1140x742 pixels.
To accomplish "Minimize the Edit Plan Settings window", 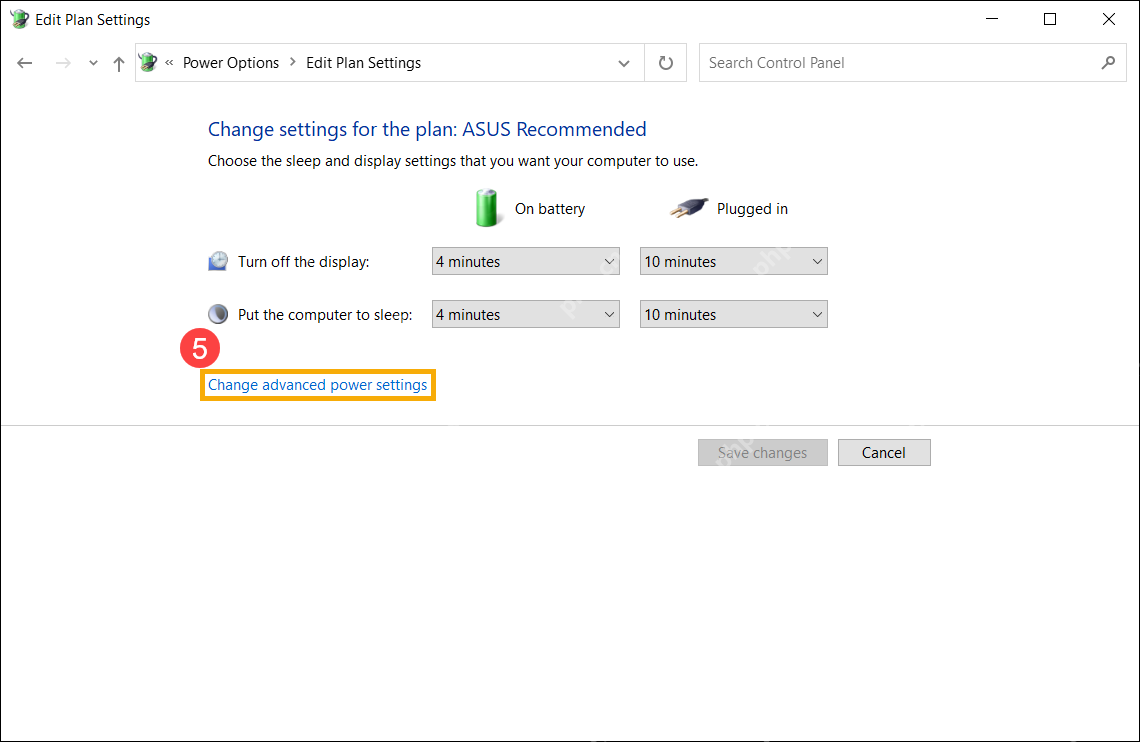I will (992, 20).
